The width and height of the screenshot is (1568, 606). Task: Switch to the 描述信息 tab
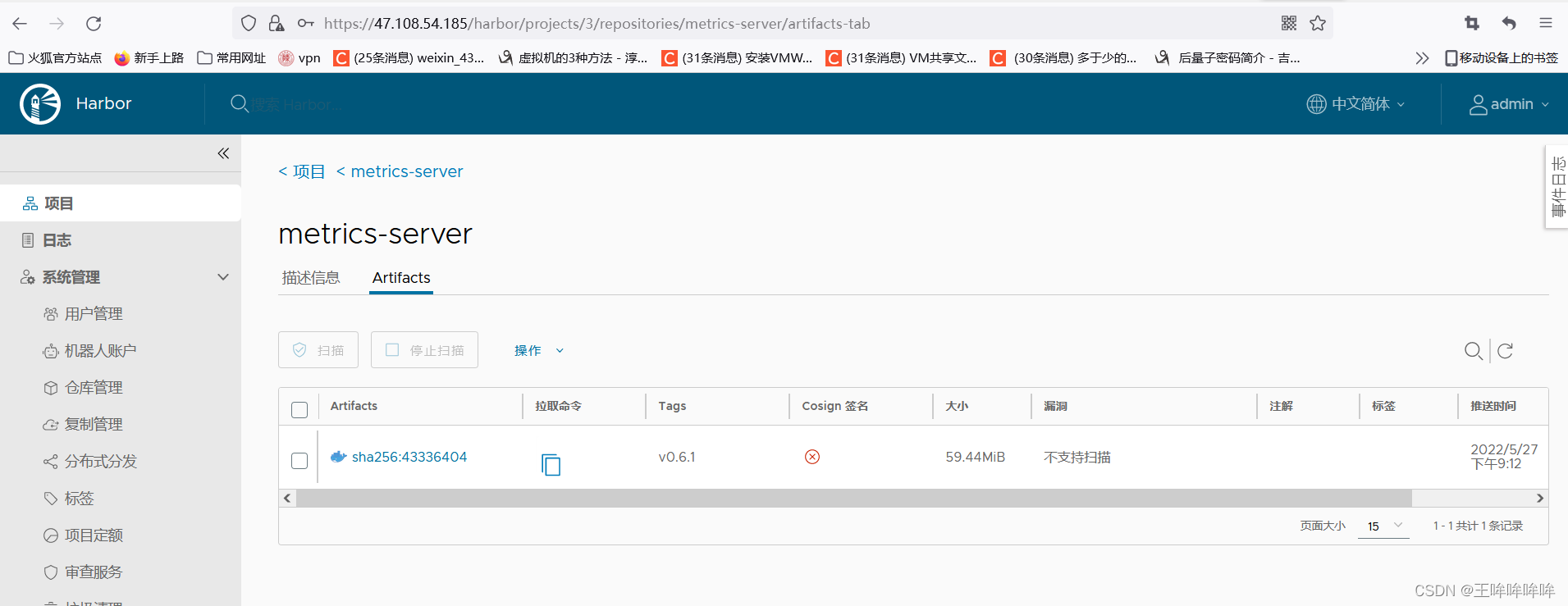(311, 278)
